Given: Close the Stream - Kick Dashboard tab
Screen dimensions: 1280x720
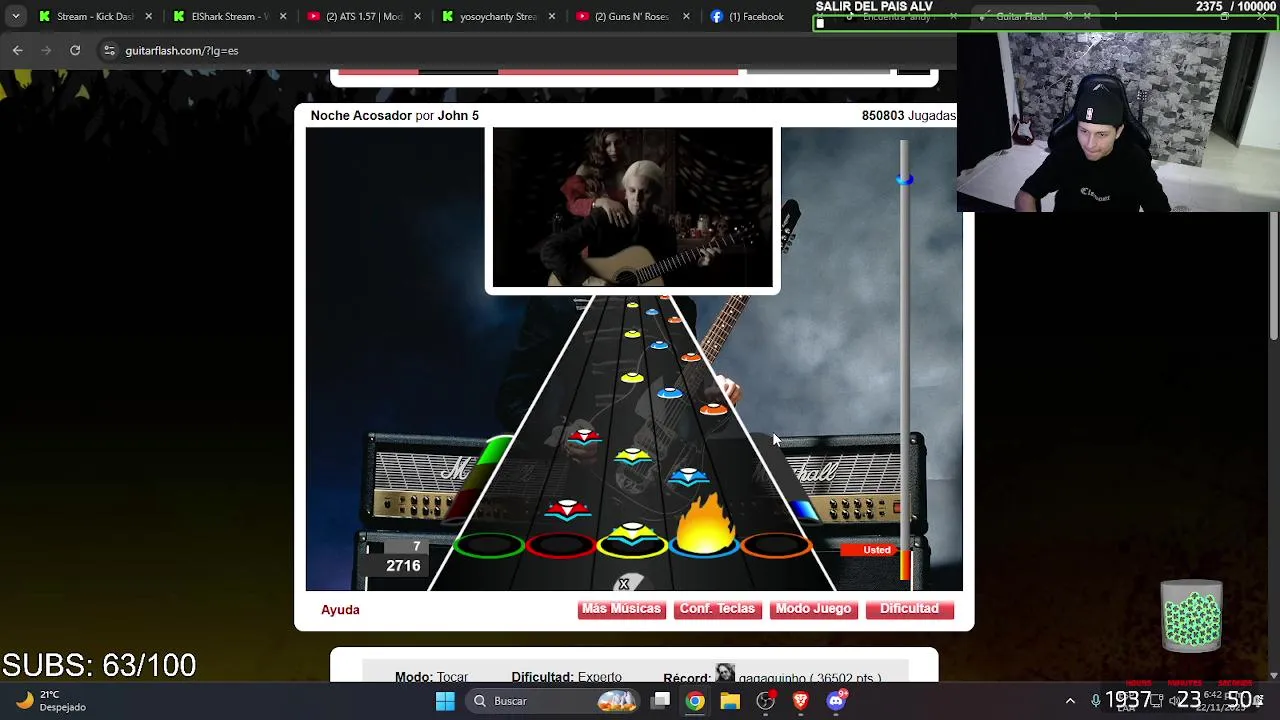Looking at the screenshot, I should [x=149, y=16].
